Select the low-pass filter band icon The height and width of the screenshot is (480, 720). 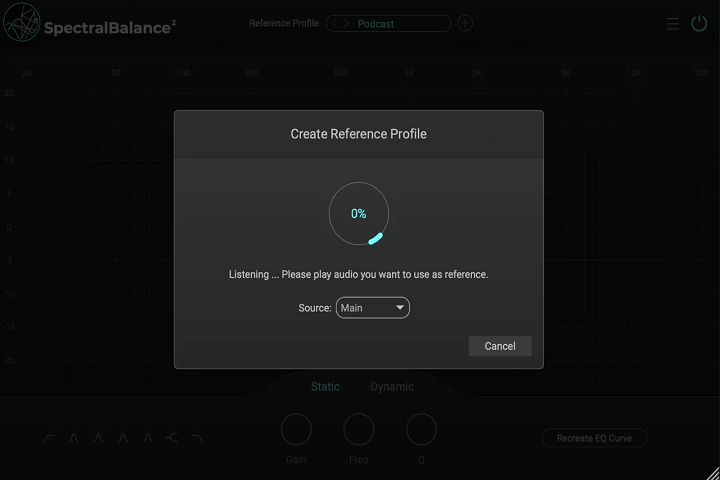(x=197, y=438)
